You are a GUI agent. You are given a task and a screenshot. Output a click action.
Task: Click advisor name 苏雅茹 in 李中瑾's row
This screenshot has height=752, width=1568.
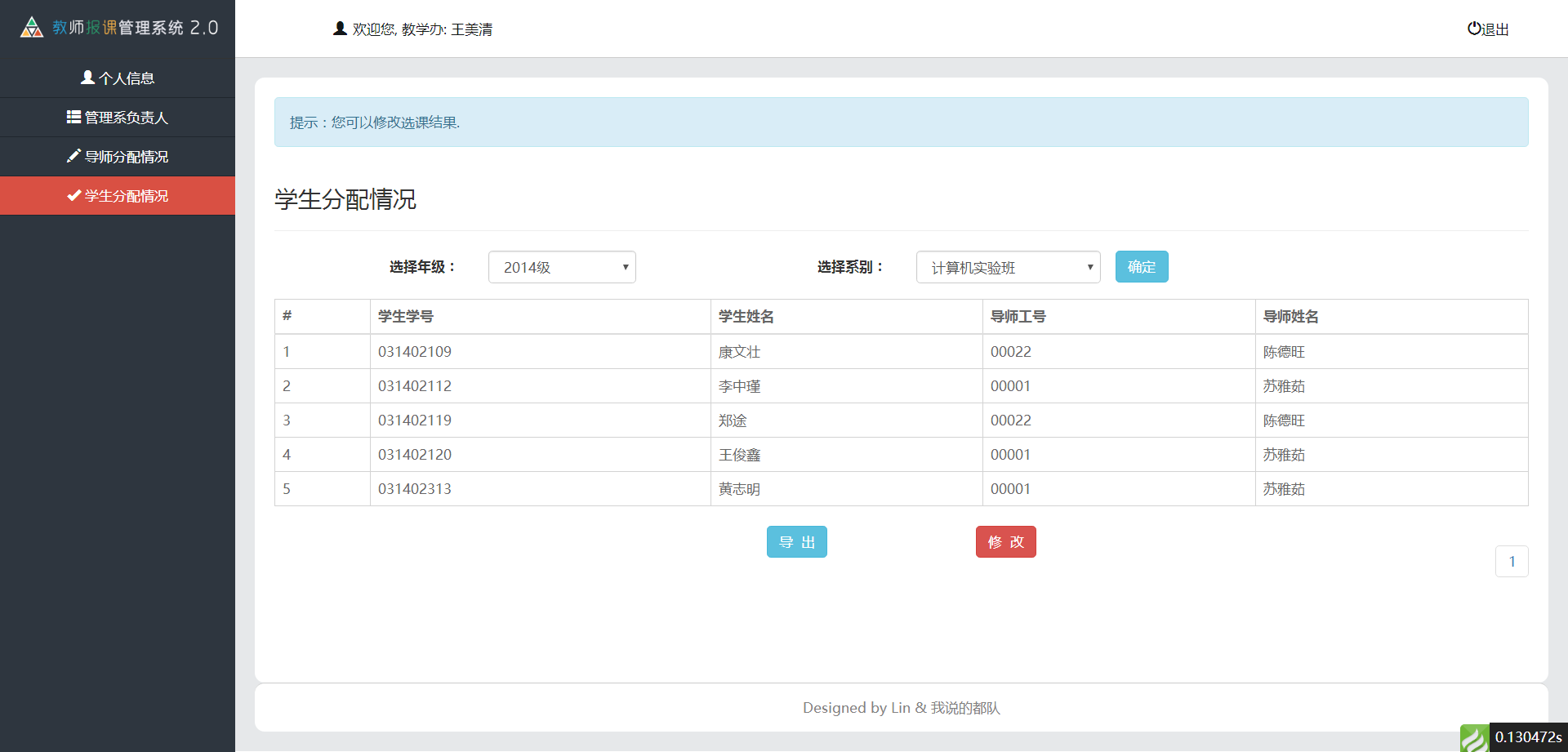tap(1284, 386)
